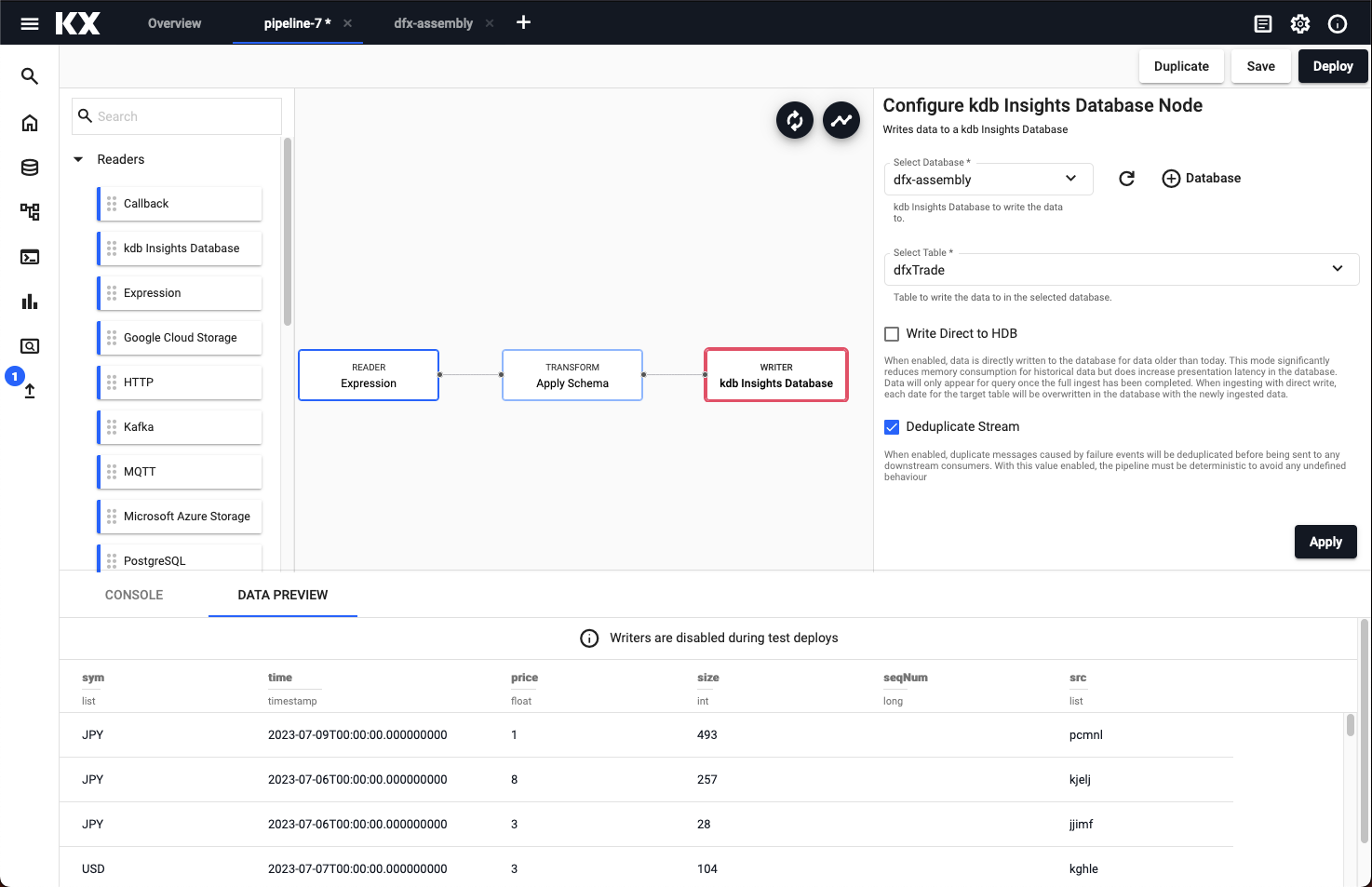Viewport: 1372px width, 887px height.
Task: Add a new tab with plus icon
Action: point(523,22)
